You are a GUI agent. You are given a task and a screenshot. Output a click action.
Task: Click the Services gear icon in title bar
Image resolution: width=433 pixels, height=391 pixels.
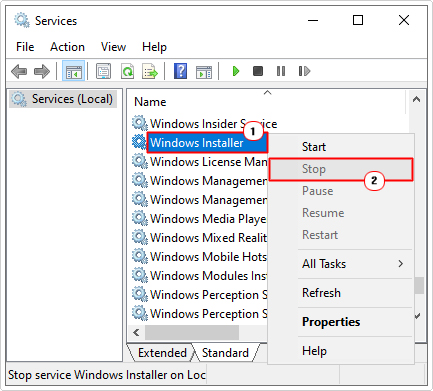[22, 20]
